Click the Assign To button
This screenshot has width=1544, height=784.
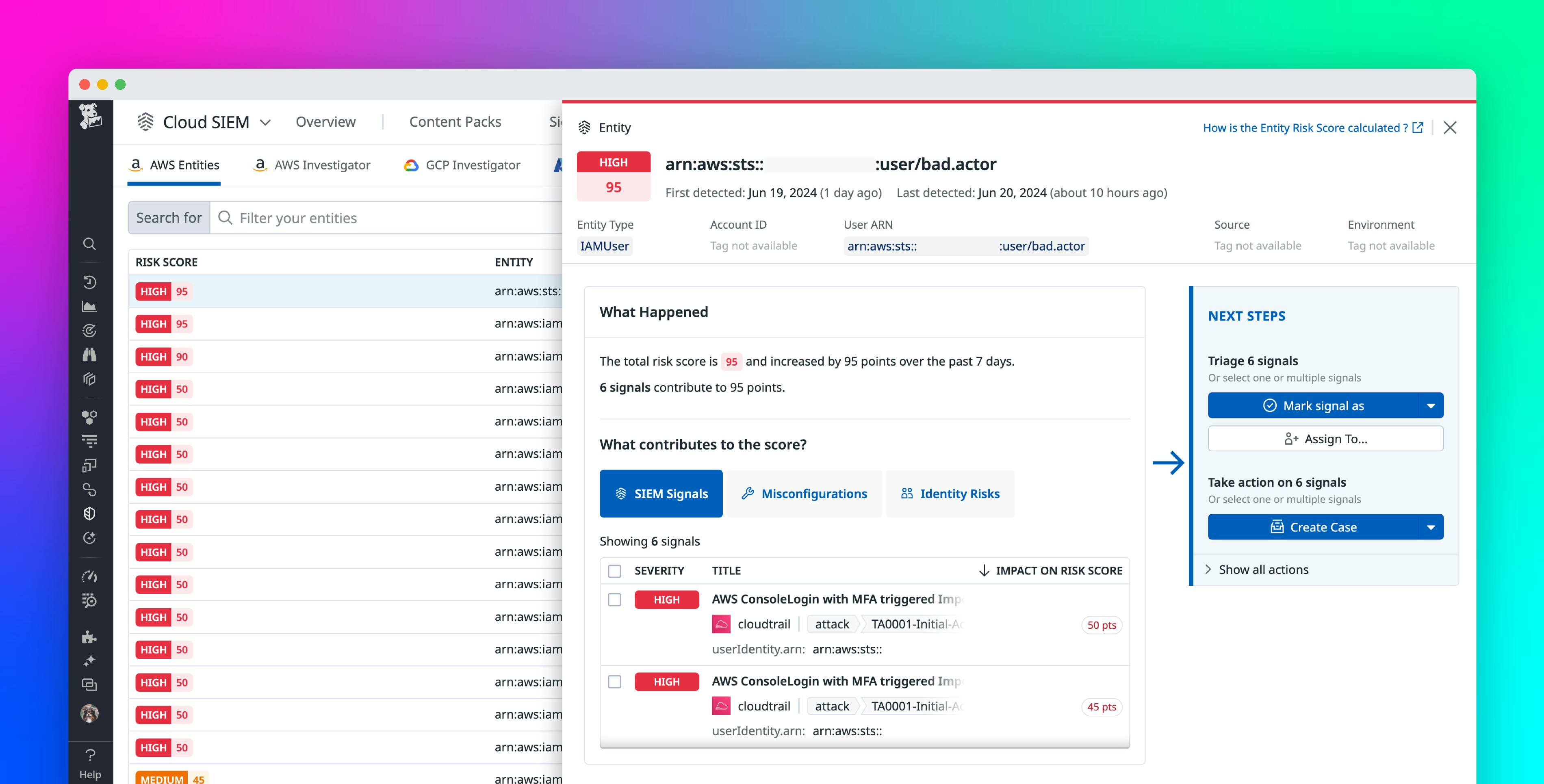pyautogui.click(x=1325, y=438)
